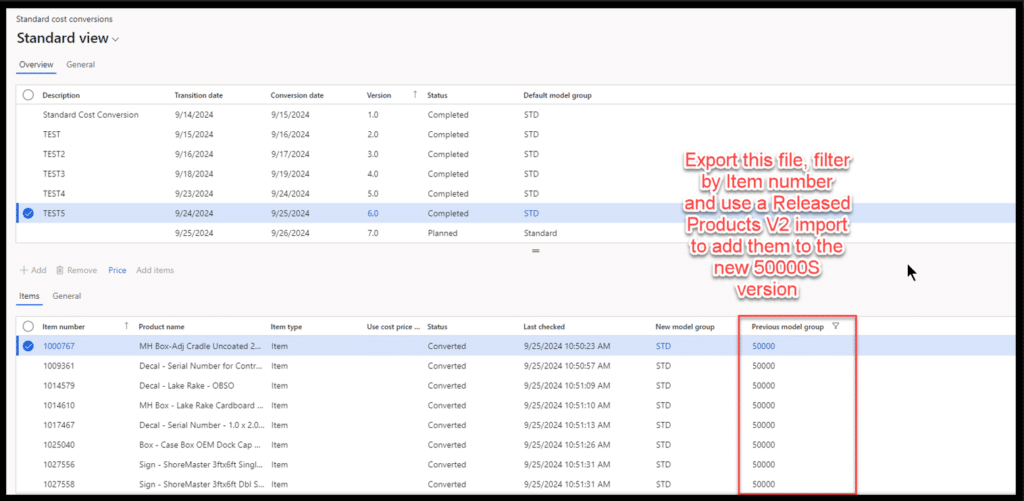Open the STD link in TEST5 row
The height and width of the screenshot is (501, 1024).
pyautogui.click(x=531, y=213)
